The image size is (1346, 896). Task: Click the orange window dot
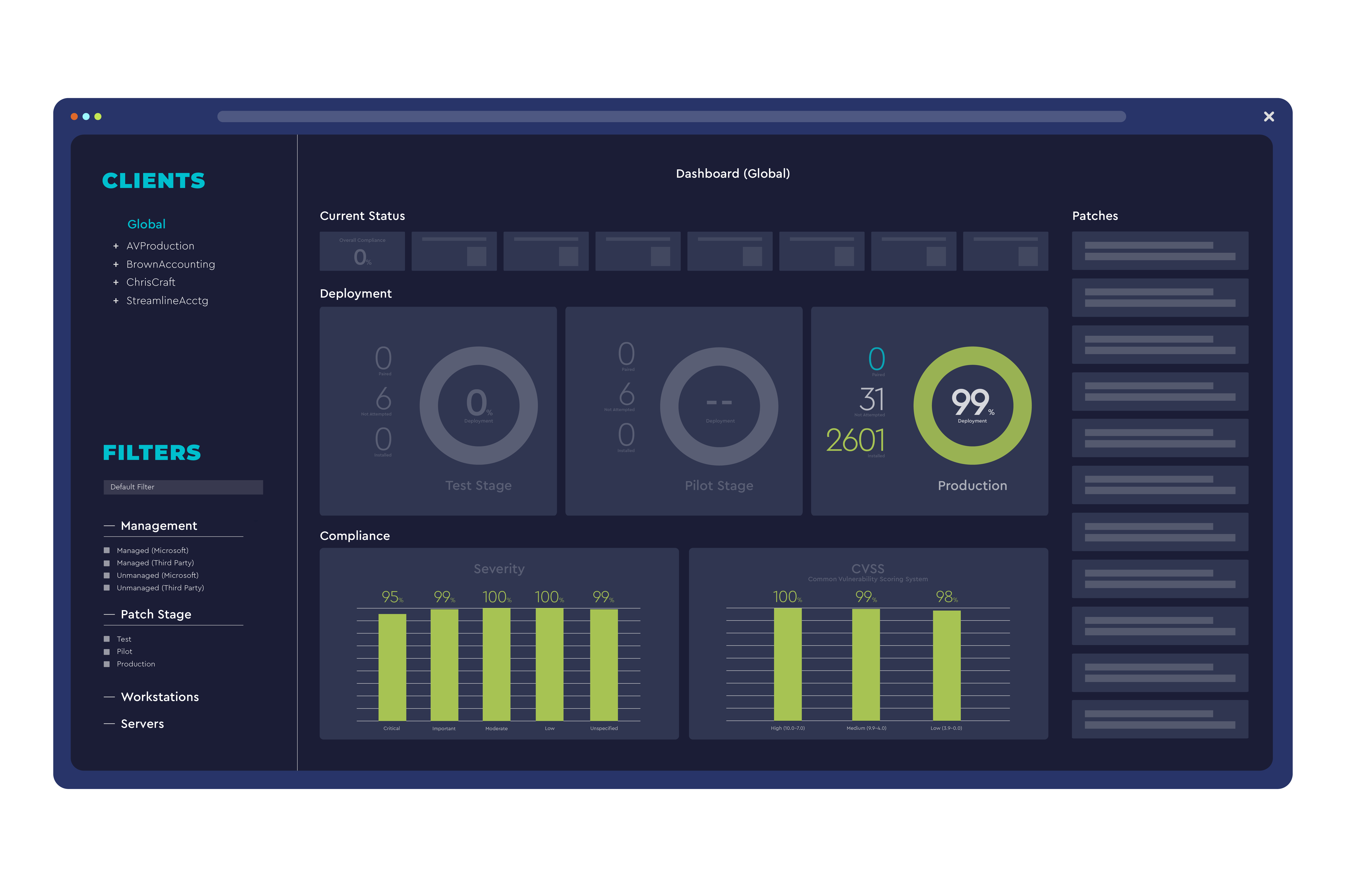[x=74, y=116]
